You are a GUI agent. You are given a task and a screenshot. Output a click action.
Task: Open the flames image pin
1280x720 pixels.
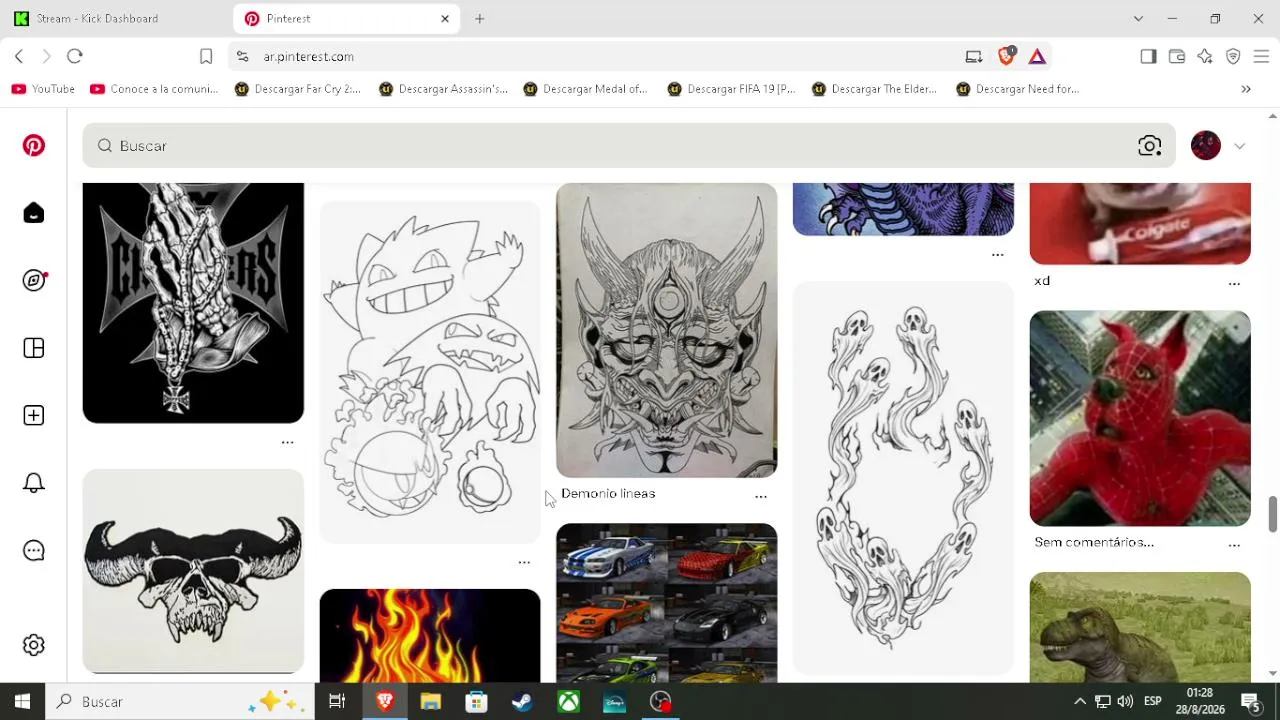[430, 636]
